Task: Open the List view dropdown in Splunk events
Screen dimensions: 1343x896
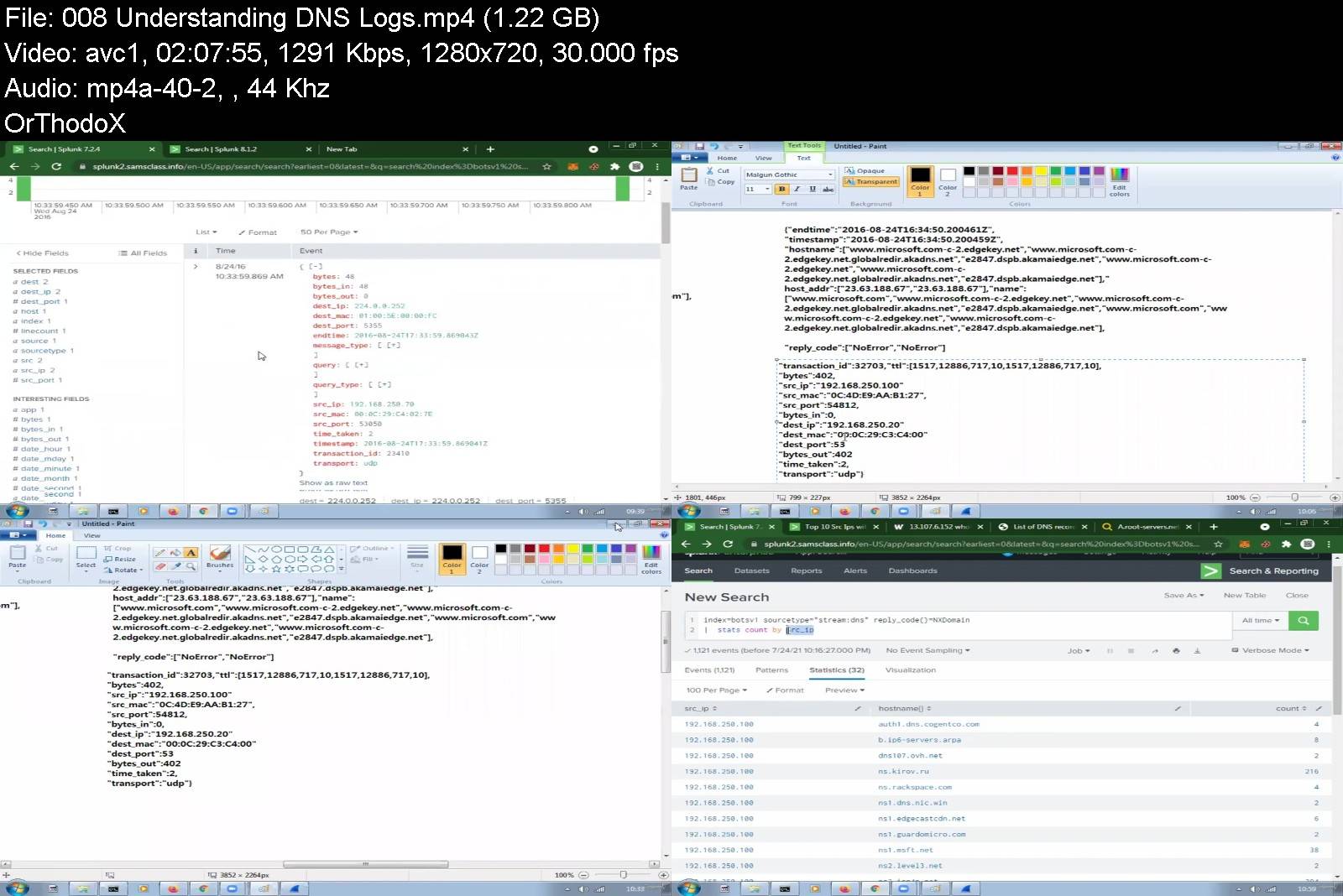Action: tap(206, 232)
